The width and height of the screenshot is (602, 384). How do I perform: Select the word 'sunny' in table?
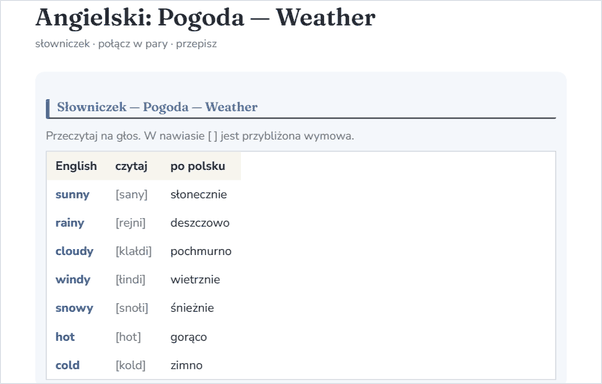(x=72, y=195)
